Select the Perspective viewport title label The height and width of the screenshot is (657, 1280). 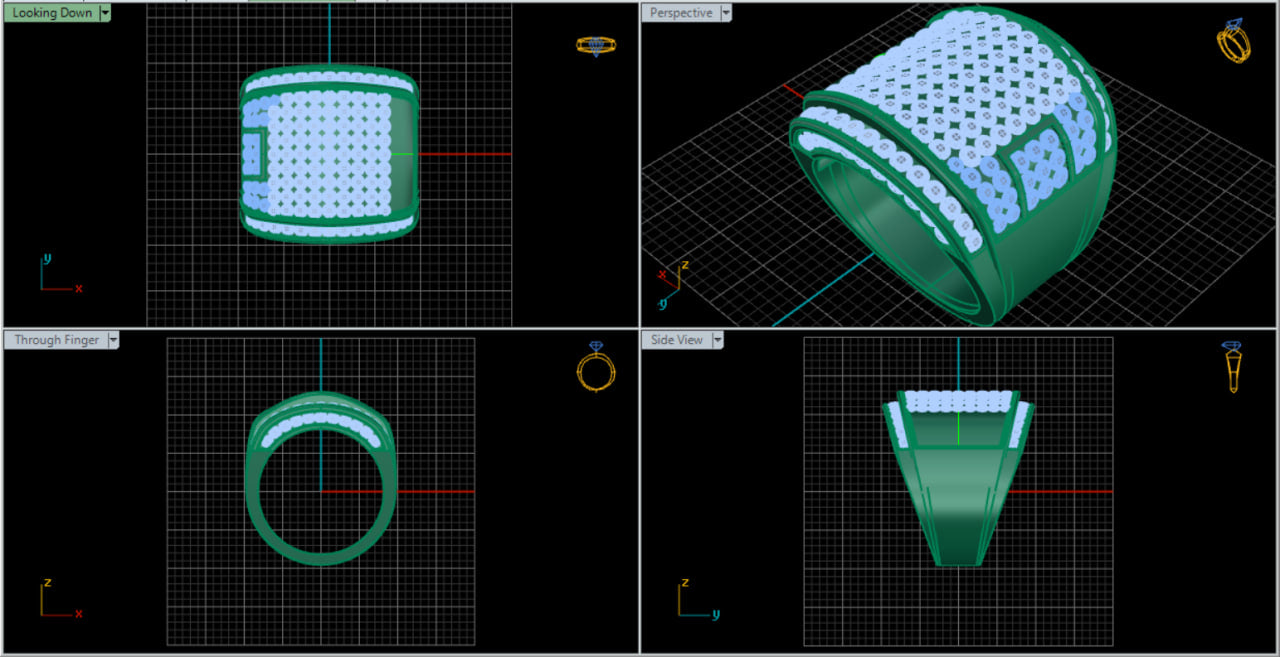click(681, 13)
